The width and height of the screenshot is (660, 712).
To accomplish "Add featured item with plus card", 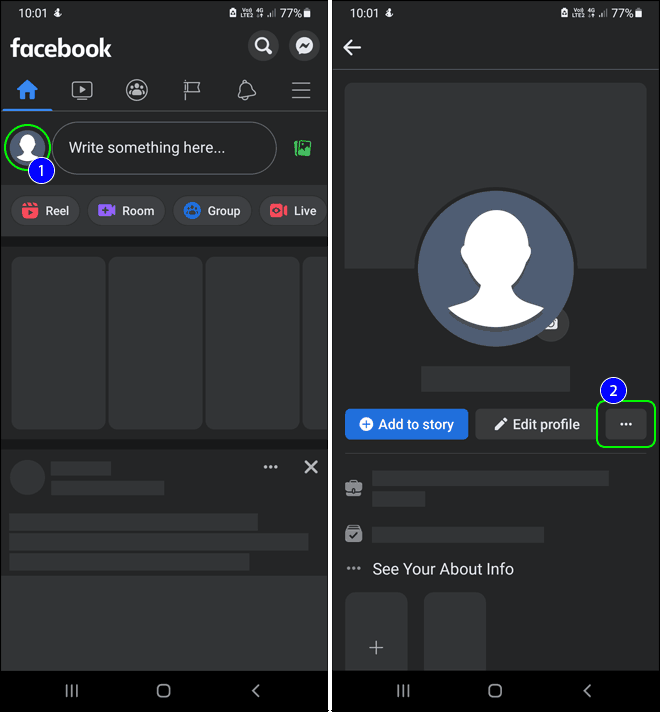I will pyautogui.click(x=376, y=631).
